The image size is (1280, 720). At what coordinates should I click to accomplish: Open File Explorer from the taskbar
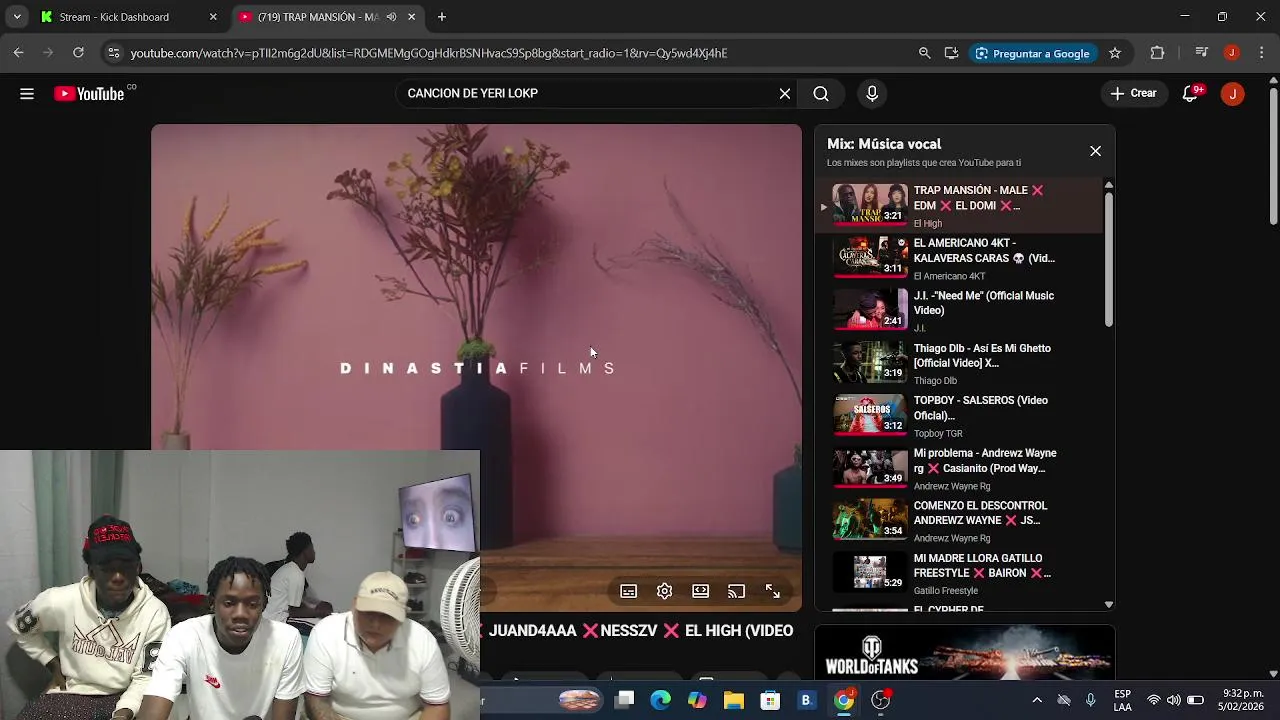coord(734,700)
